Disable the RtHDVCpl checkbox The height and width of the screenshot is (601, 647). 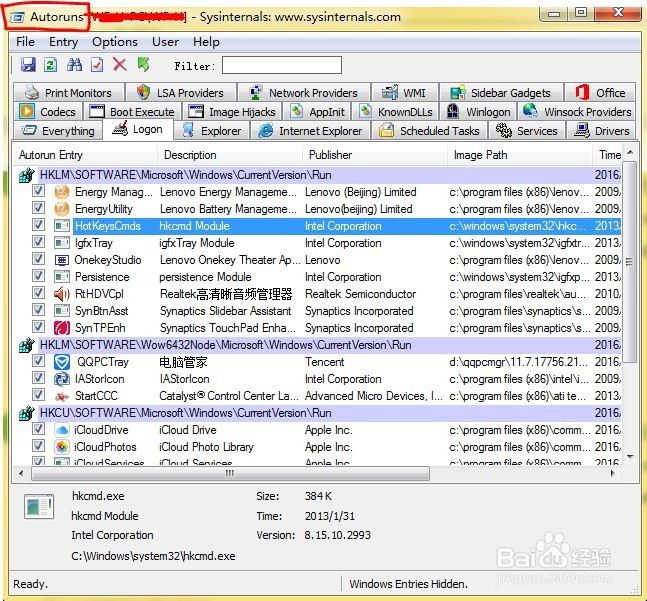pyautogui.click(x=38, y=293)
